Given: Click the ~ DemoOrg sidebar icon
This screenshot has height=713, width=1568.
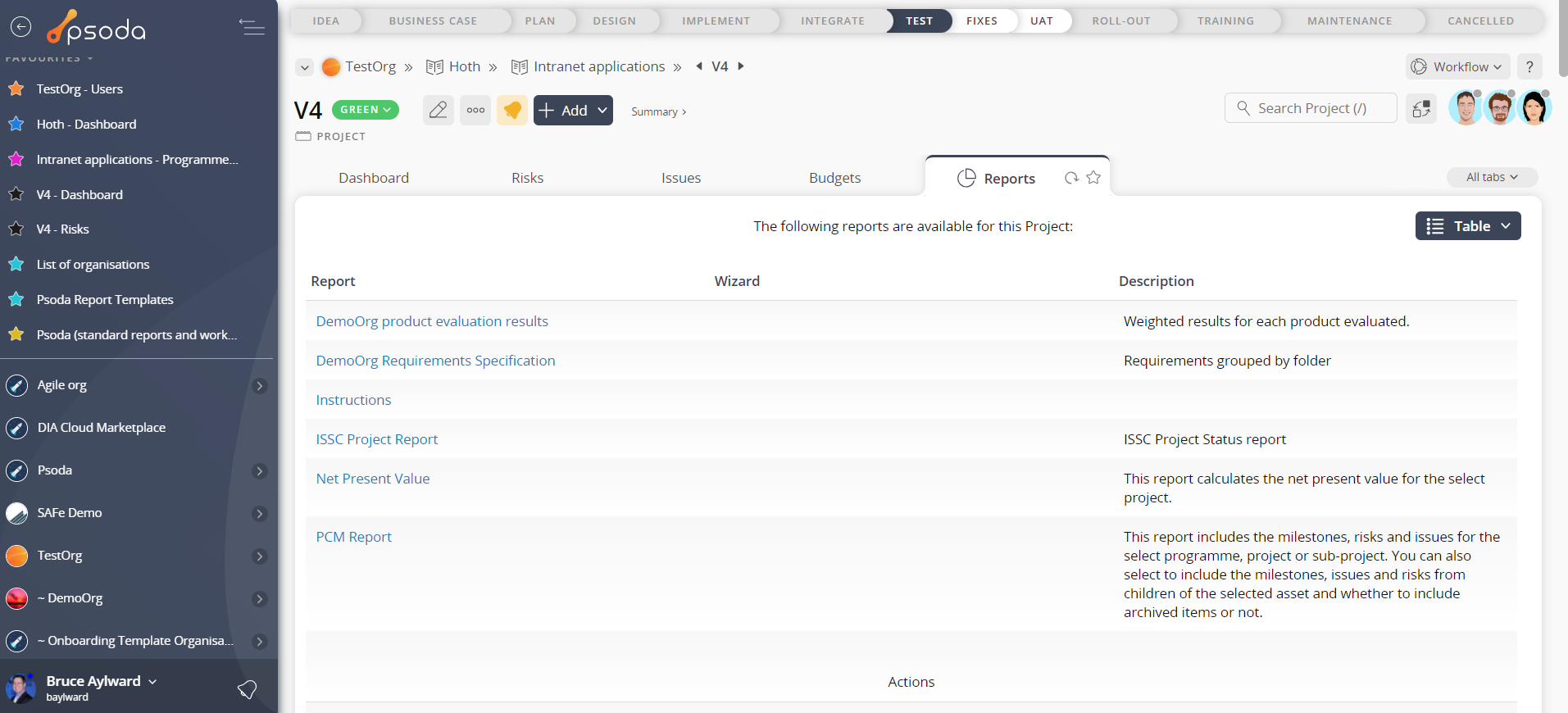Looking at the screenshot, I should point(16,598).
